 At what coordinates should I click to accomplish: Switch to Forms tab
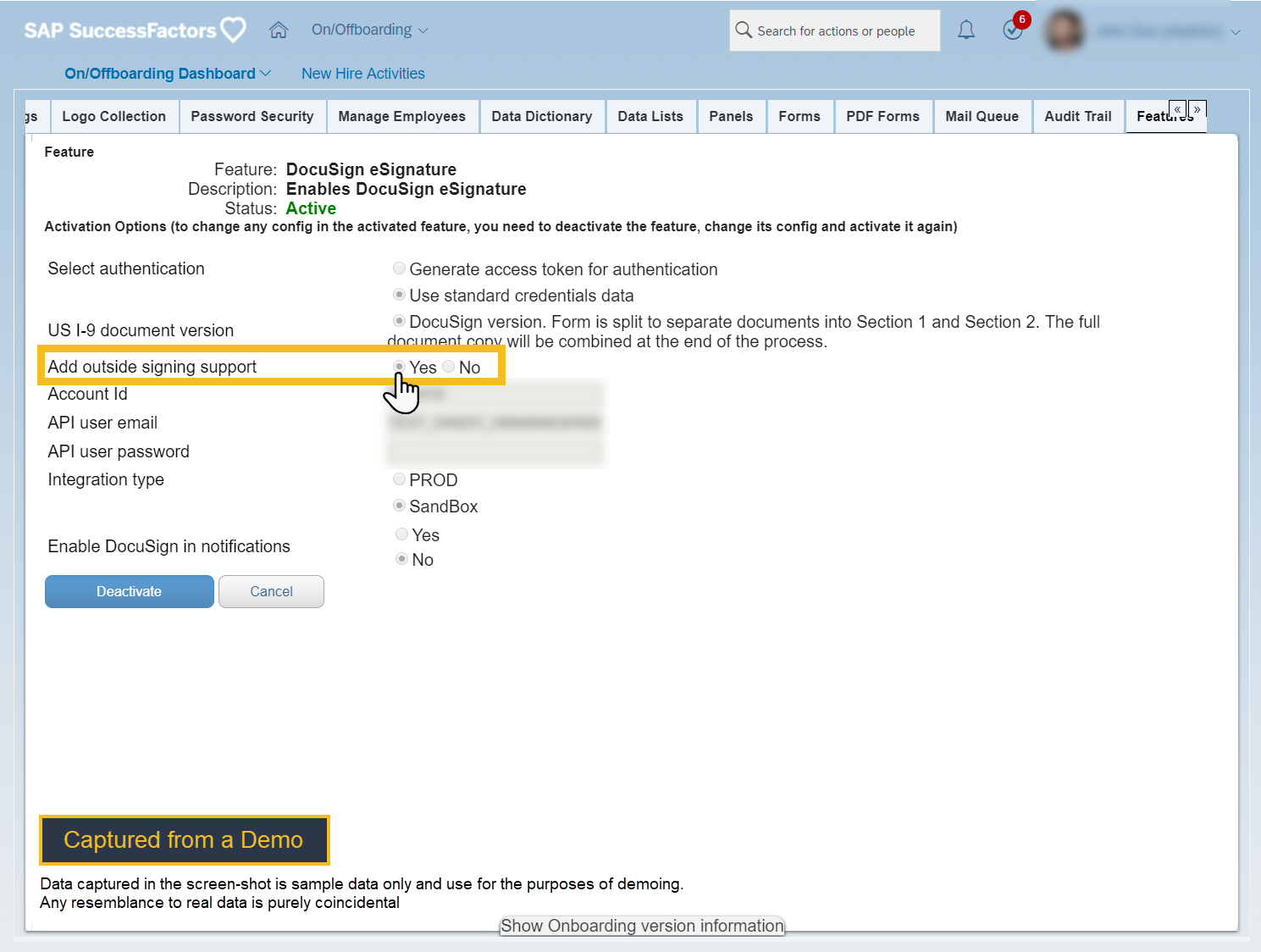coord(799,116)
